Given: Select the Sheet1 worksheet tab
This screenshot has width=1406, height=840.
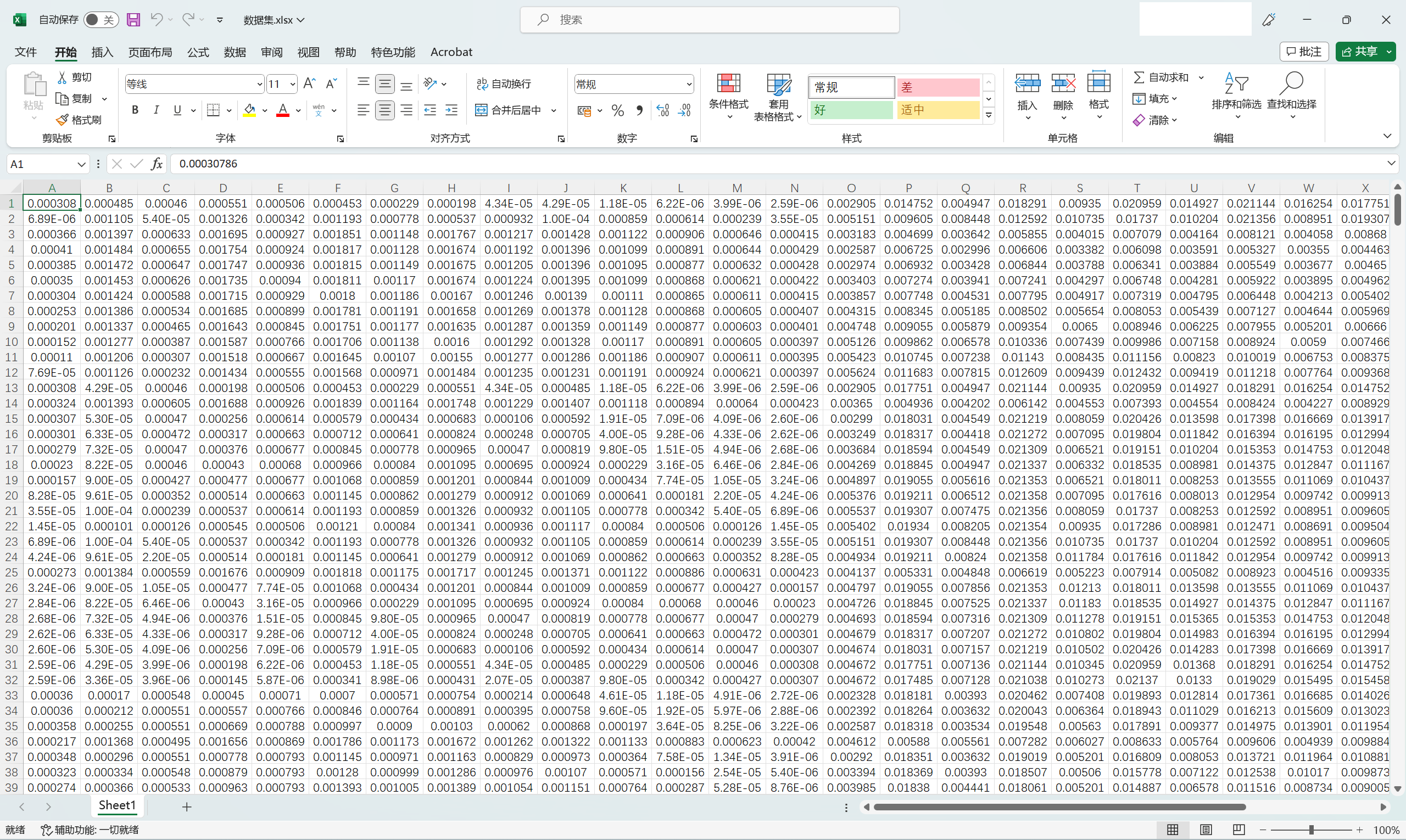Looking at the screenshot, I should (x=117, y=805).
